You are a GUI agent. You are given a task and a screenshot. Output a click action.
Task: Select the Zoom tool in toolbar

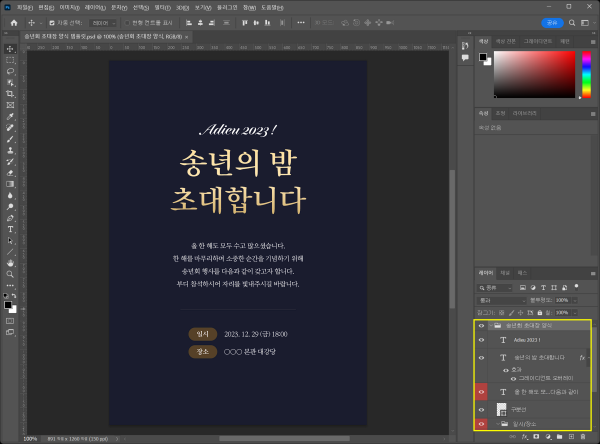tap(10, 274)
